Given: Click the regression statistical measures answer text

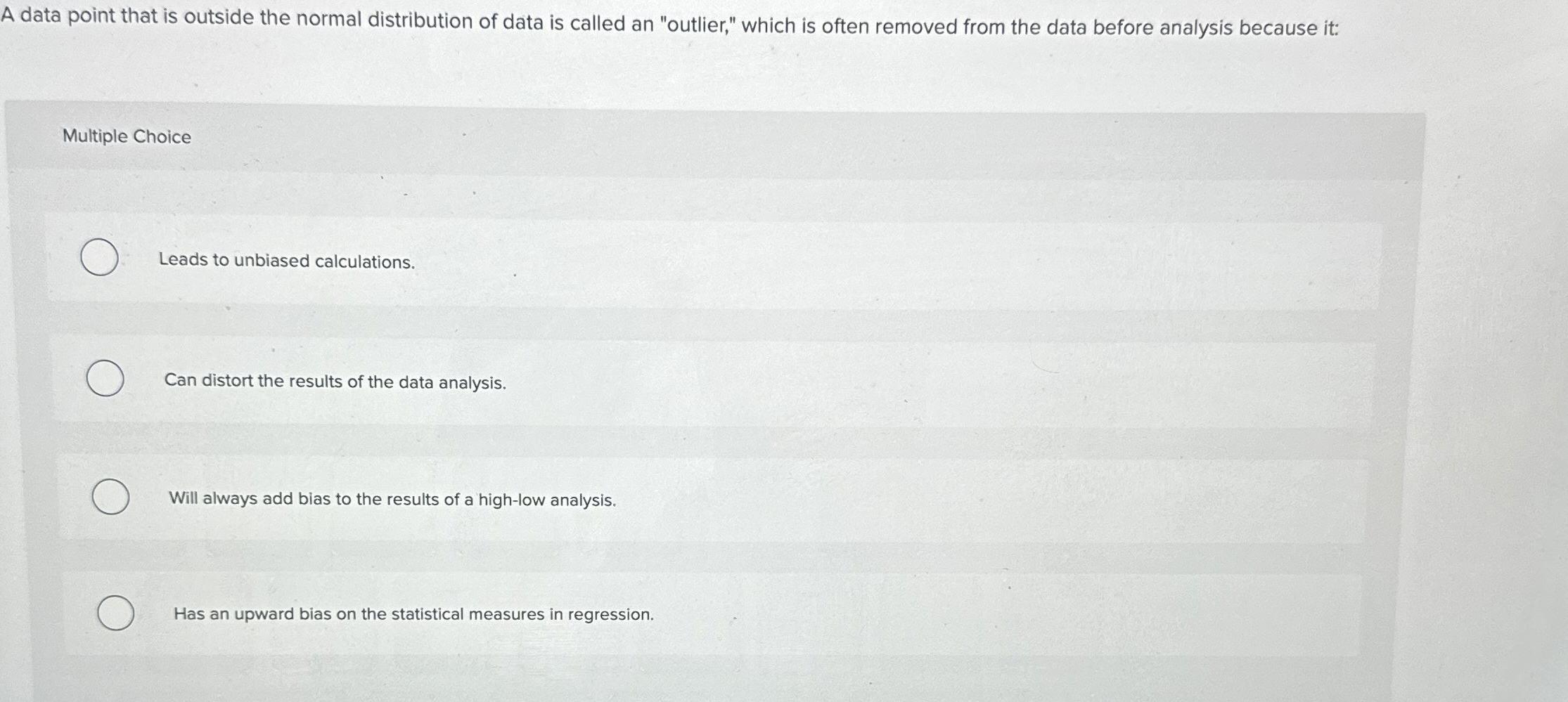Looking at the screenshot, I should pyautogui.click(x=412, y=614).
